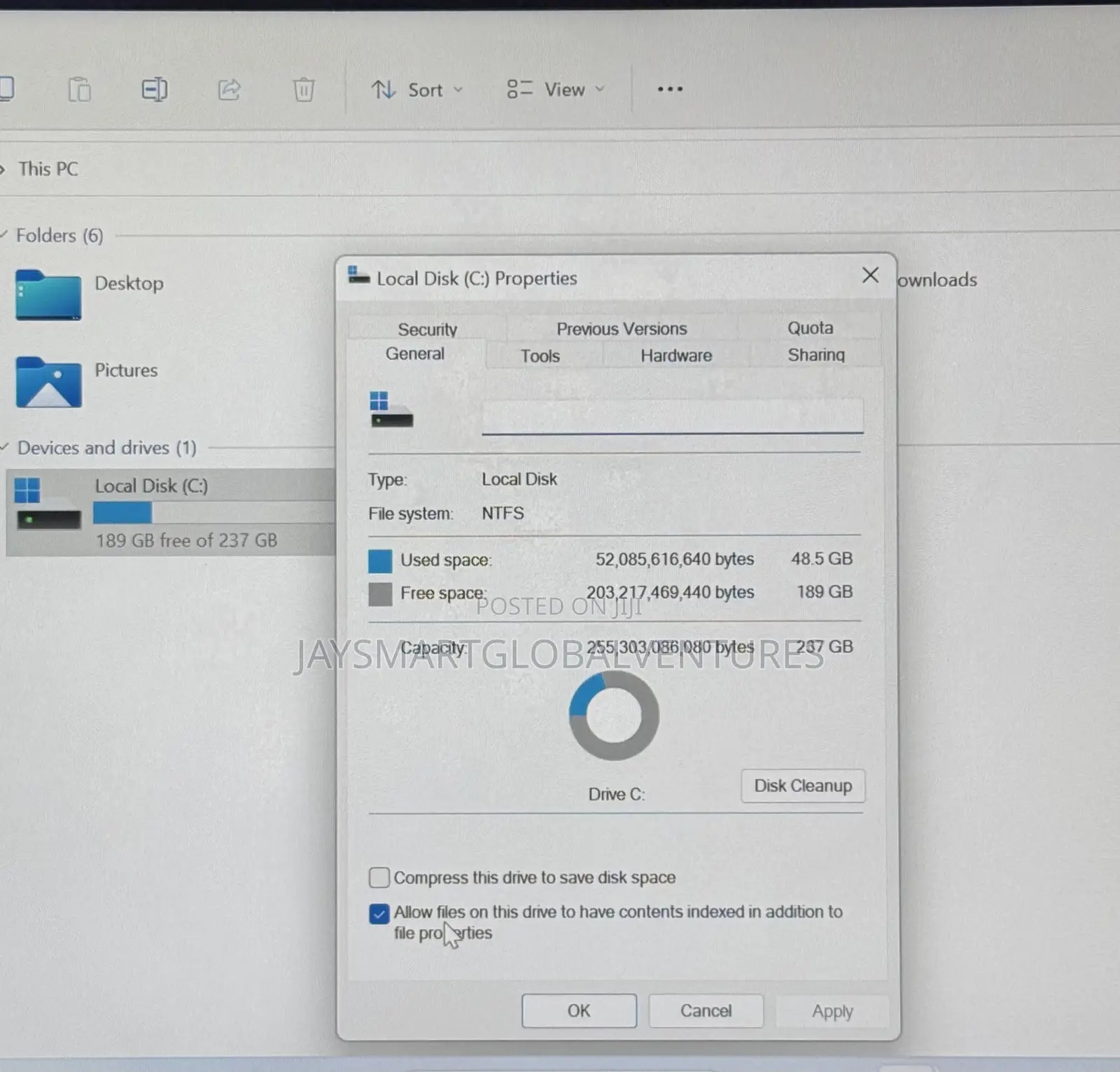Viewport: 1120px width, 1072px height.
Task: Switch to the Quota tab
Action: point(810,327)
